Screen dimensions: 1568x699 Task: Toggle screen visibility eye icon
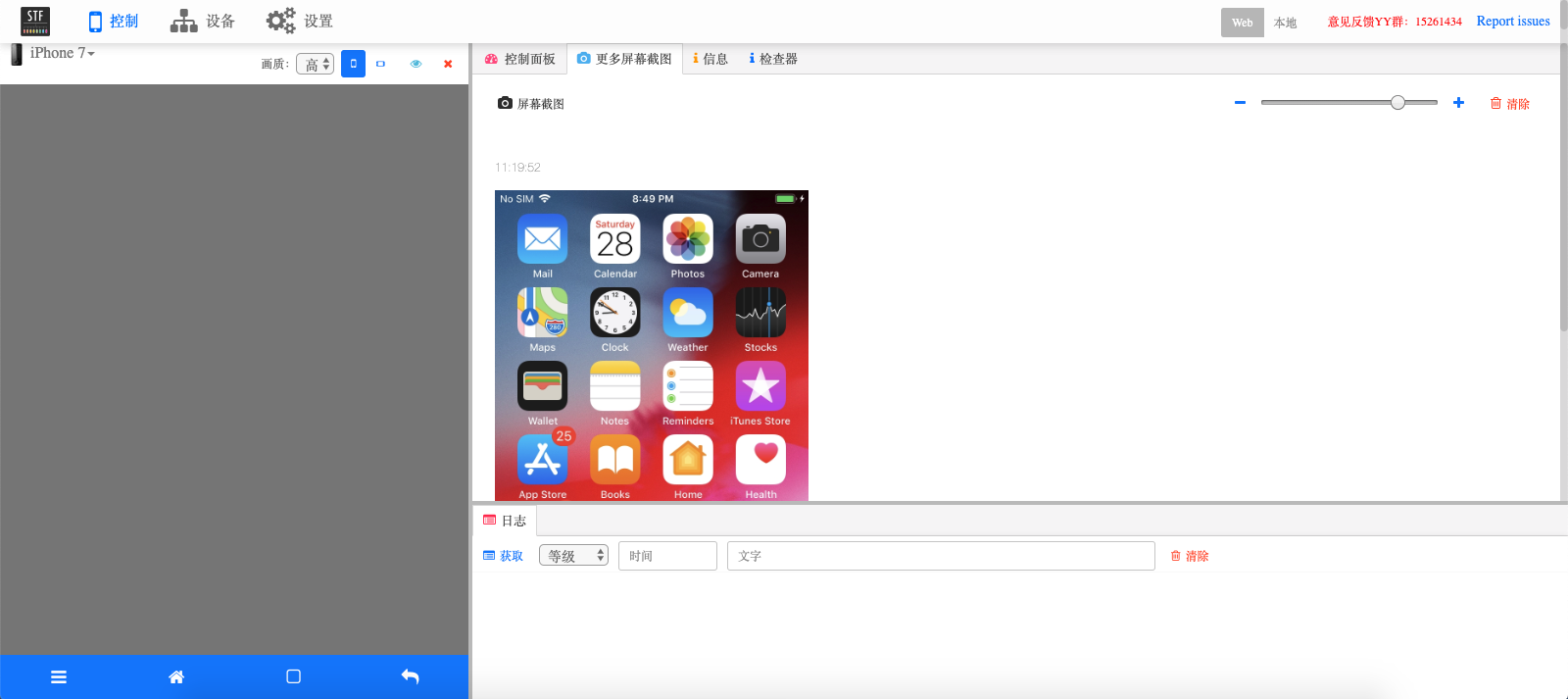(416, 64)
